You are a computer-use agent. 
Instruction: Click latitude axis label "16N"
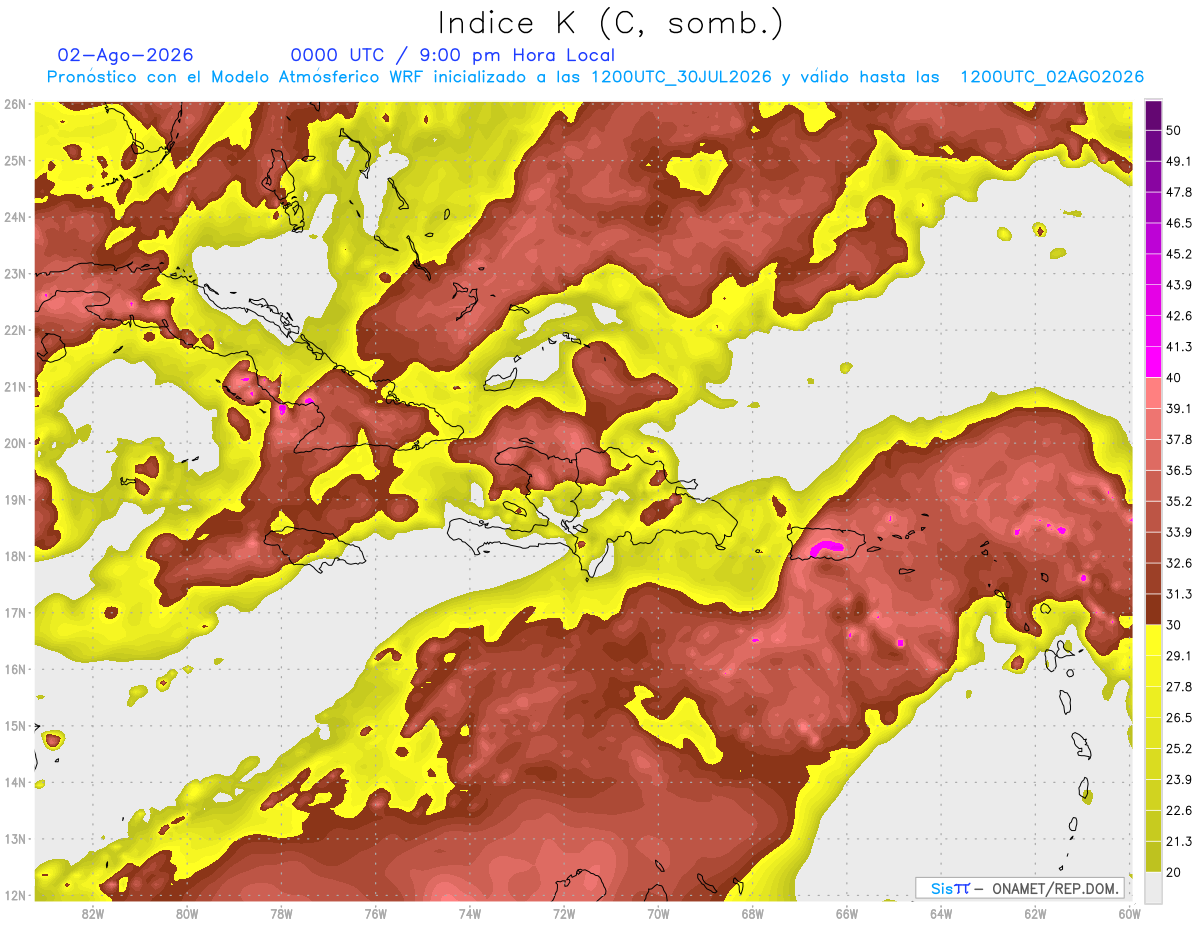[x=15, y=669]
